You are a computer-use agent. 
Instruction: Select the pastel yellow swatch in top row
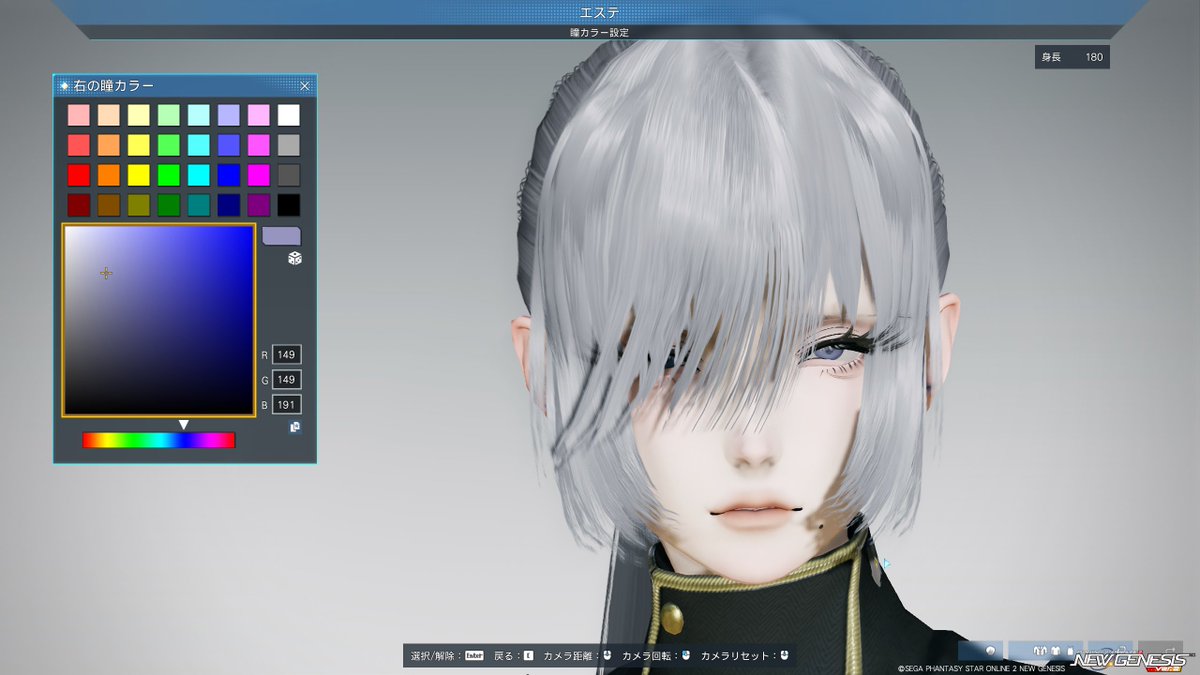pos(139,115)
